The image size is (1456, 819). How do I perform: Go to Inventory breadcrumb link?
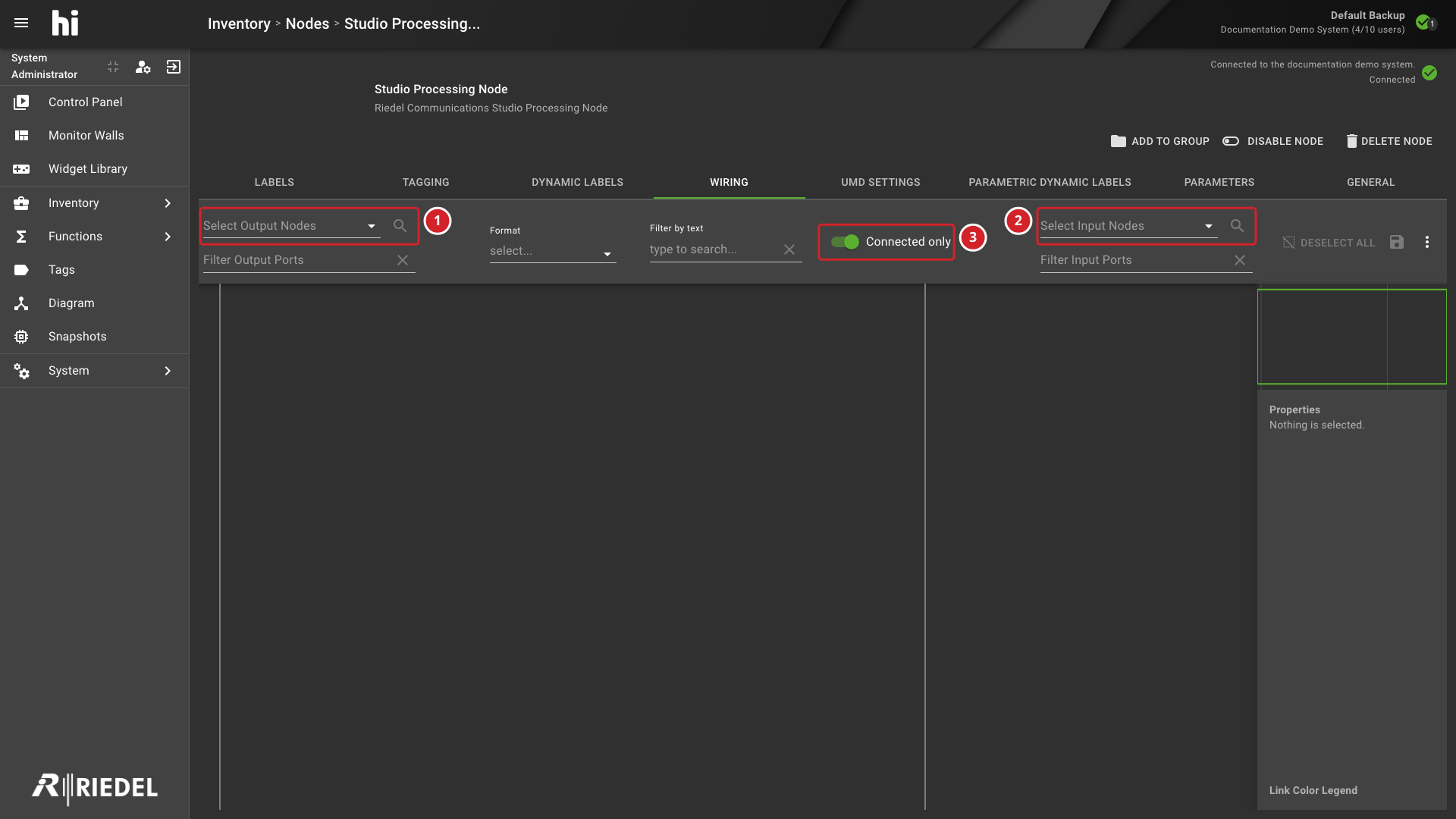239,24
